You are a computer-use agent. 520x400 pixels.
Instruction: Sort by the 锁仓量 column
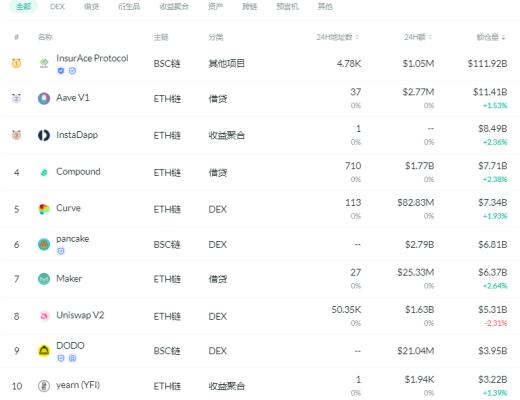pyautogui.click(x=491, y=37)
